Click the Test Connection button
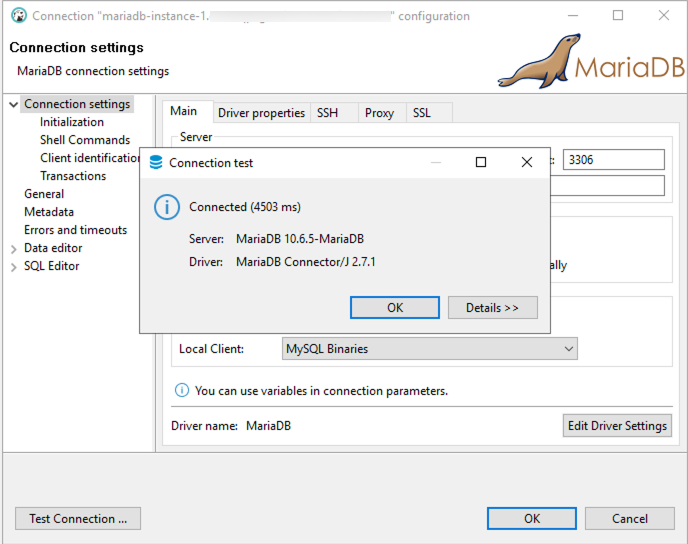This screenshot has height=544, width=688. coord(78,518)
